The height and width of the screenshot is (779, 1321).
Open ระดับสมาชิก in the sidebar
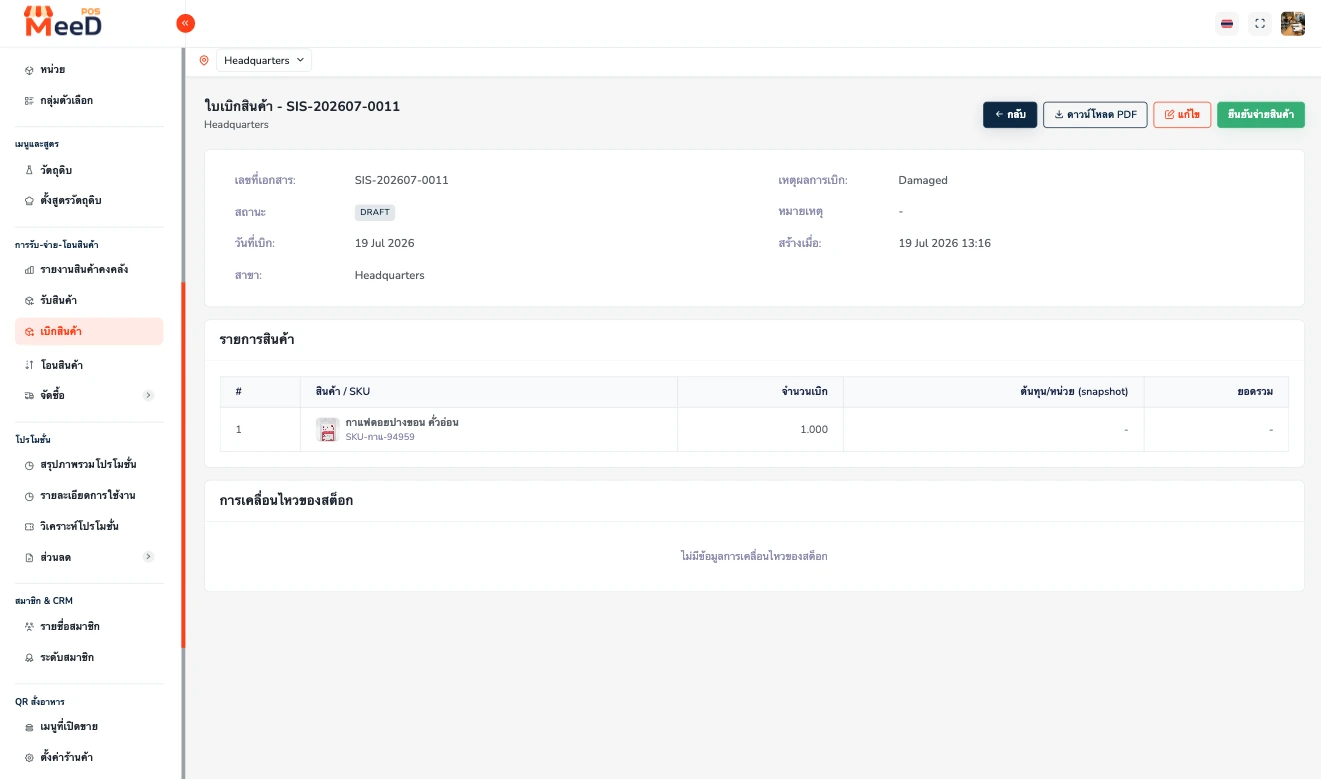[x=89, y=658]
